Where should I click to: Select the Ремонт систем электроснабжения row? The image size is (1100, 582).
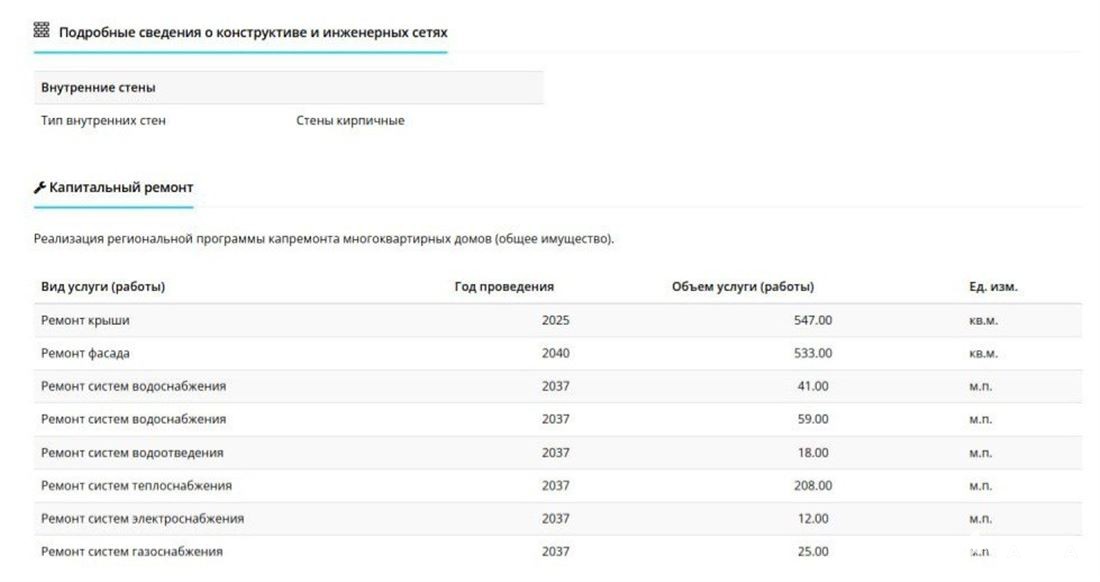(142, 519)
